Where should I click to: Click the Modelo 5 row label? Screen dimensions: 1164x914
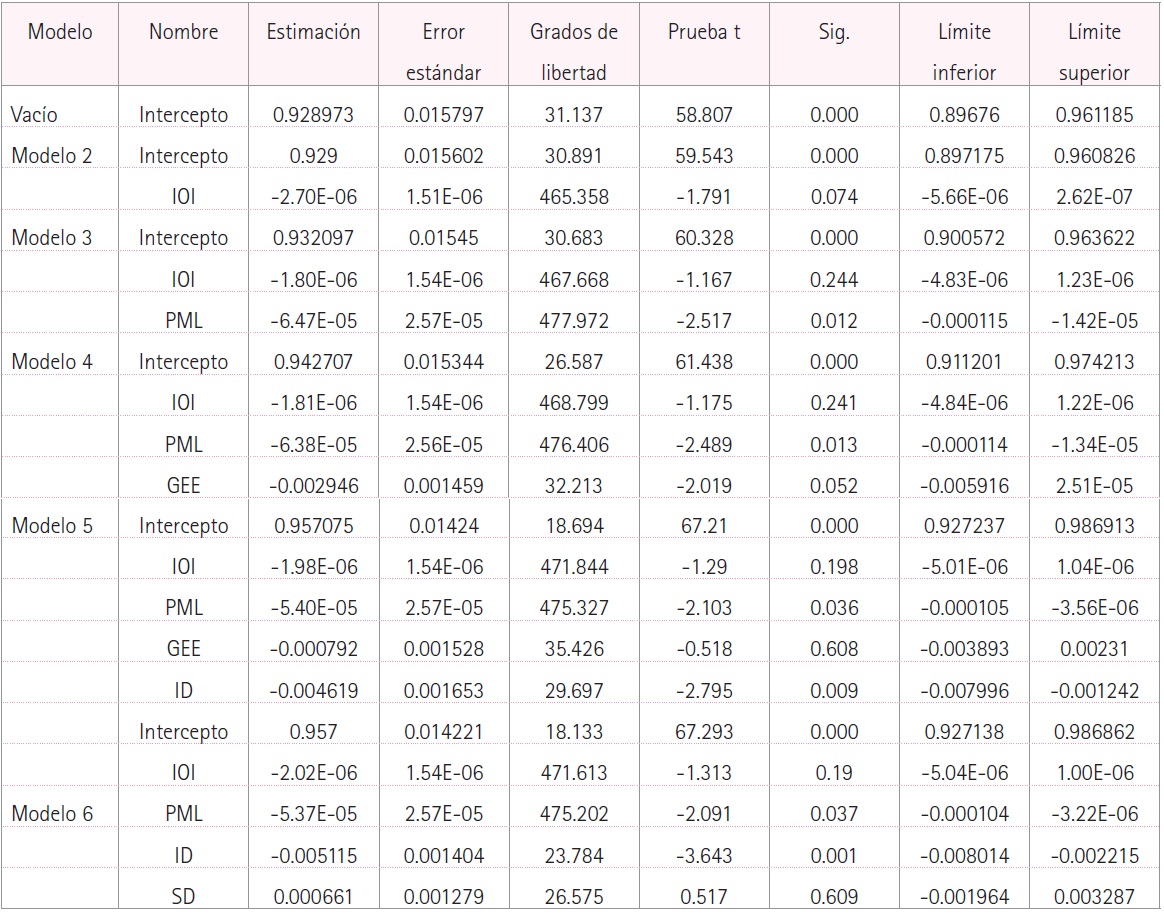[x=52, y=526]
